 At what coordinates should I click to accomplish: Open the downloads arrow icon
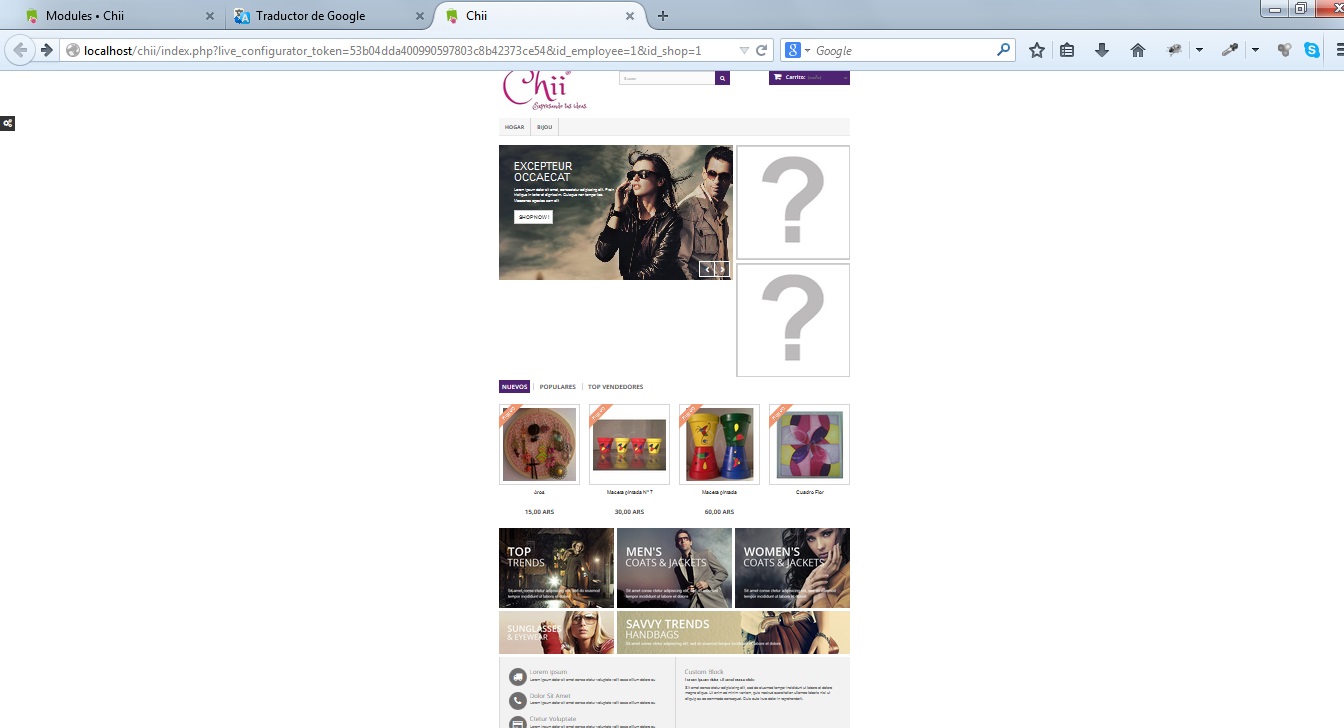point(1102,50)
